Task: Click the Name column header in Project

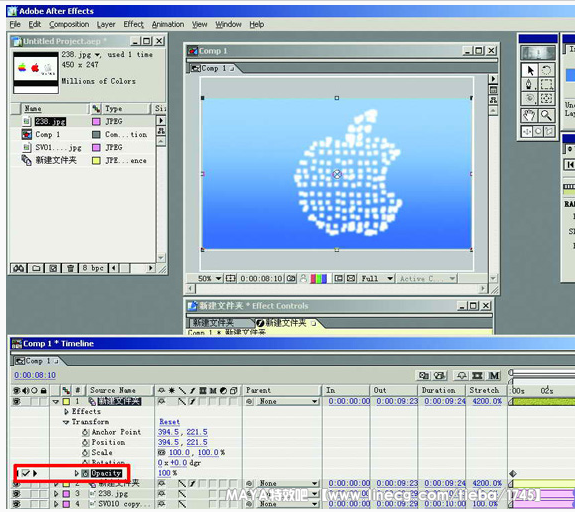Action: coord(54,109)
